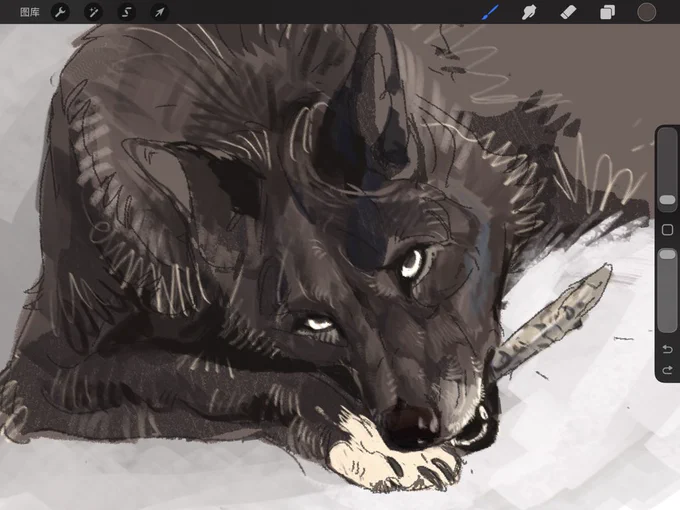Click the brush opacity slider handle

[x=667, y=254]
